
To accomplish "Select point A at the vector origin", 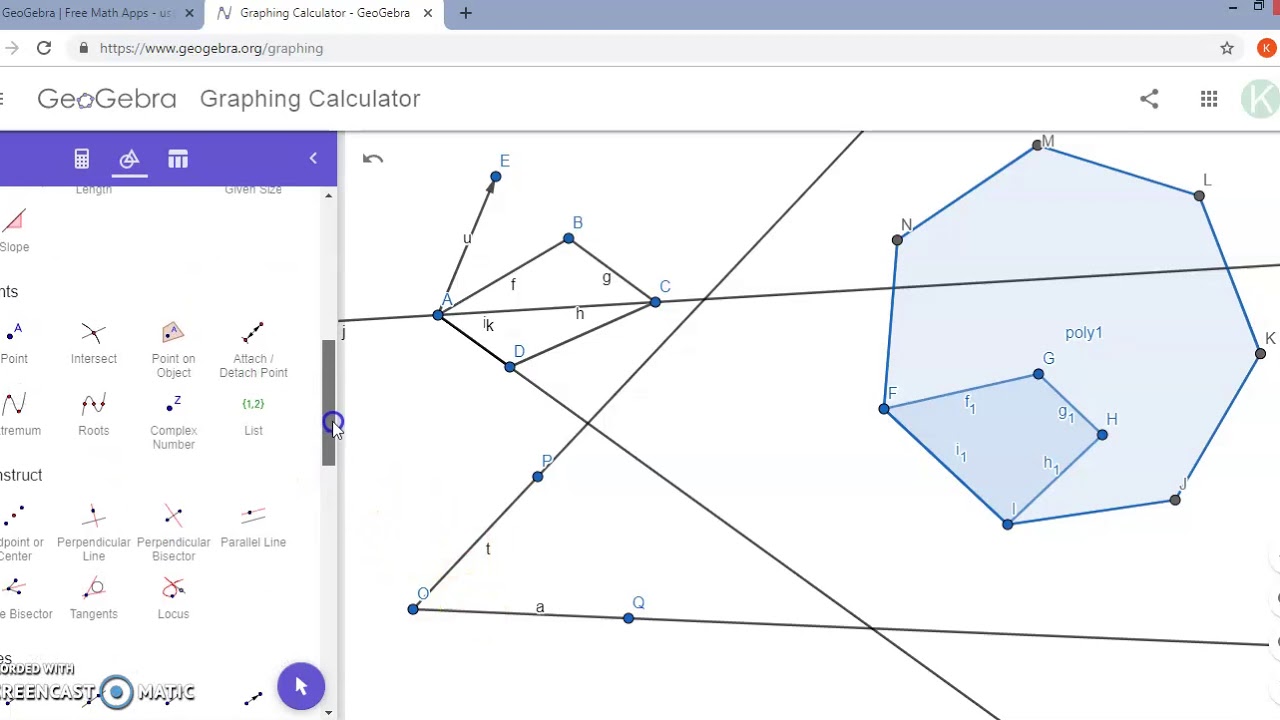I will pos(438,315).
